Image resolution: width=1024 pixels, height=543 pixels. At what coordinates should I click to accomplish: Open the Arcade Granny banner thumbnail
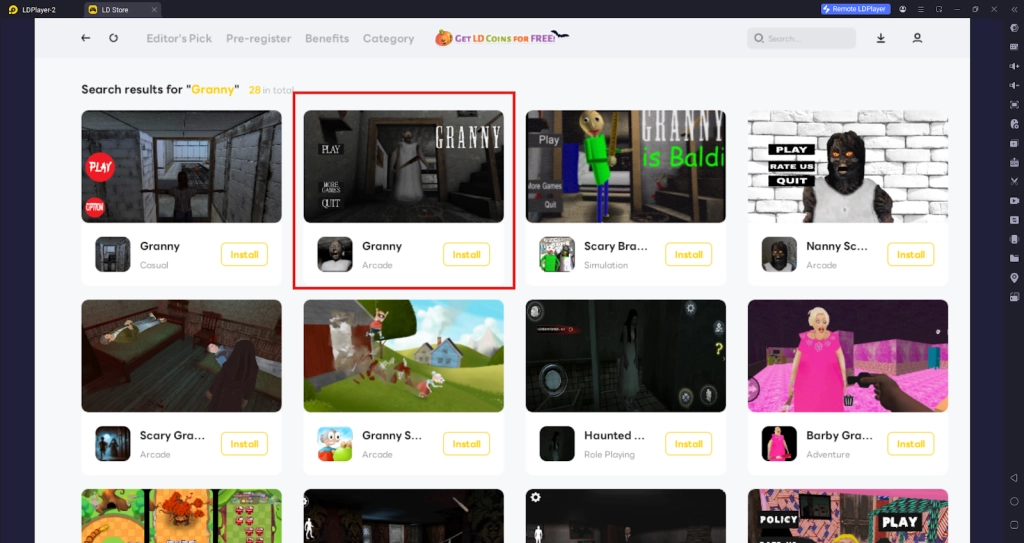(404, 167)
